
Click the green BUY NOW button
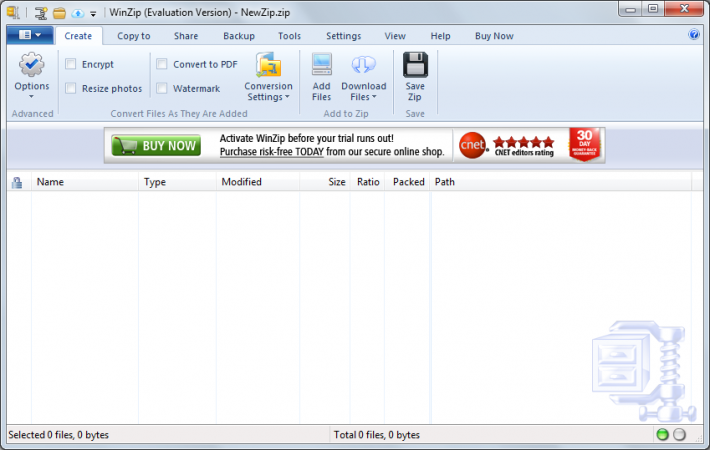pos(156,145)
